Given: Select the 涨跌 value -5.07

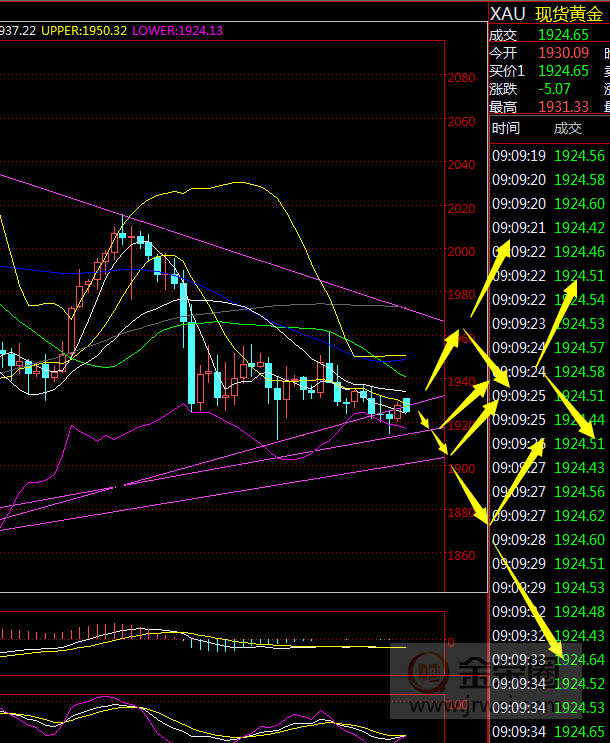Looking at the screenshot, I should (556, 89).
